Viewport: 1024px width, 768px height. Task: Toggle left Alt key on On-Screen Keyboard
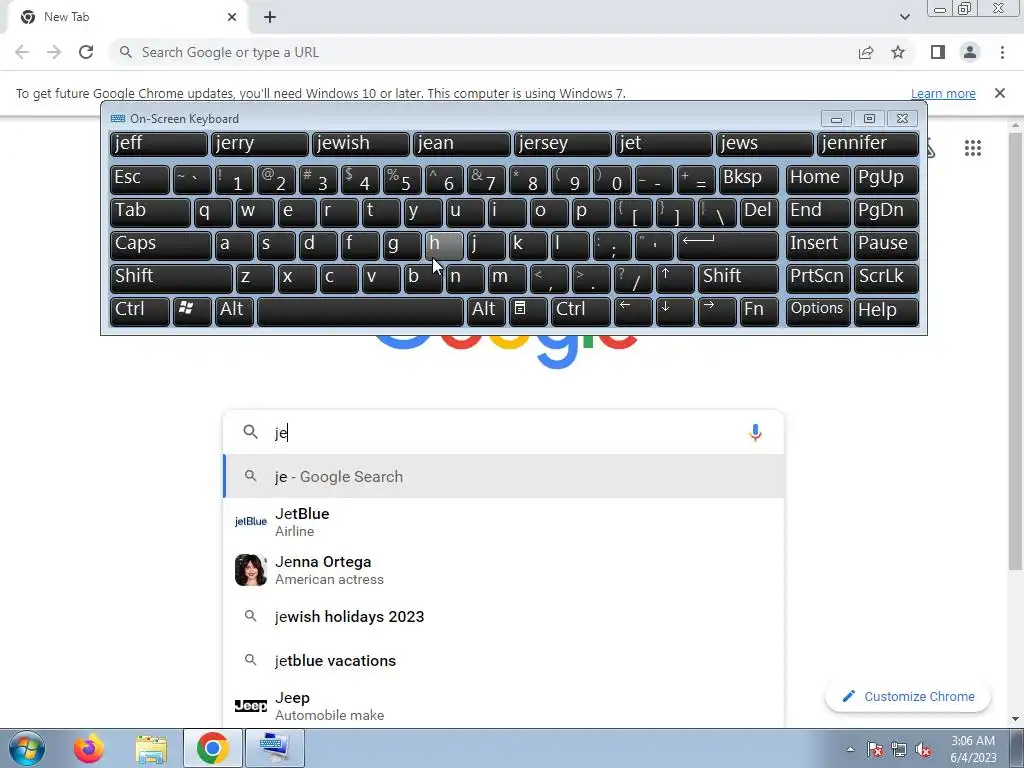coord(233,311)
